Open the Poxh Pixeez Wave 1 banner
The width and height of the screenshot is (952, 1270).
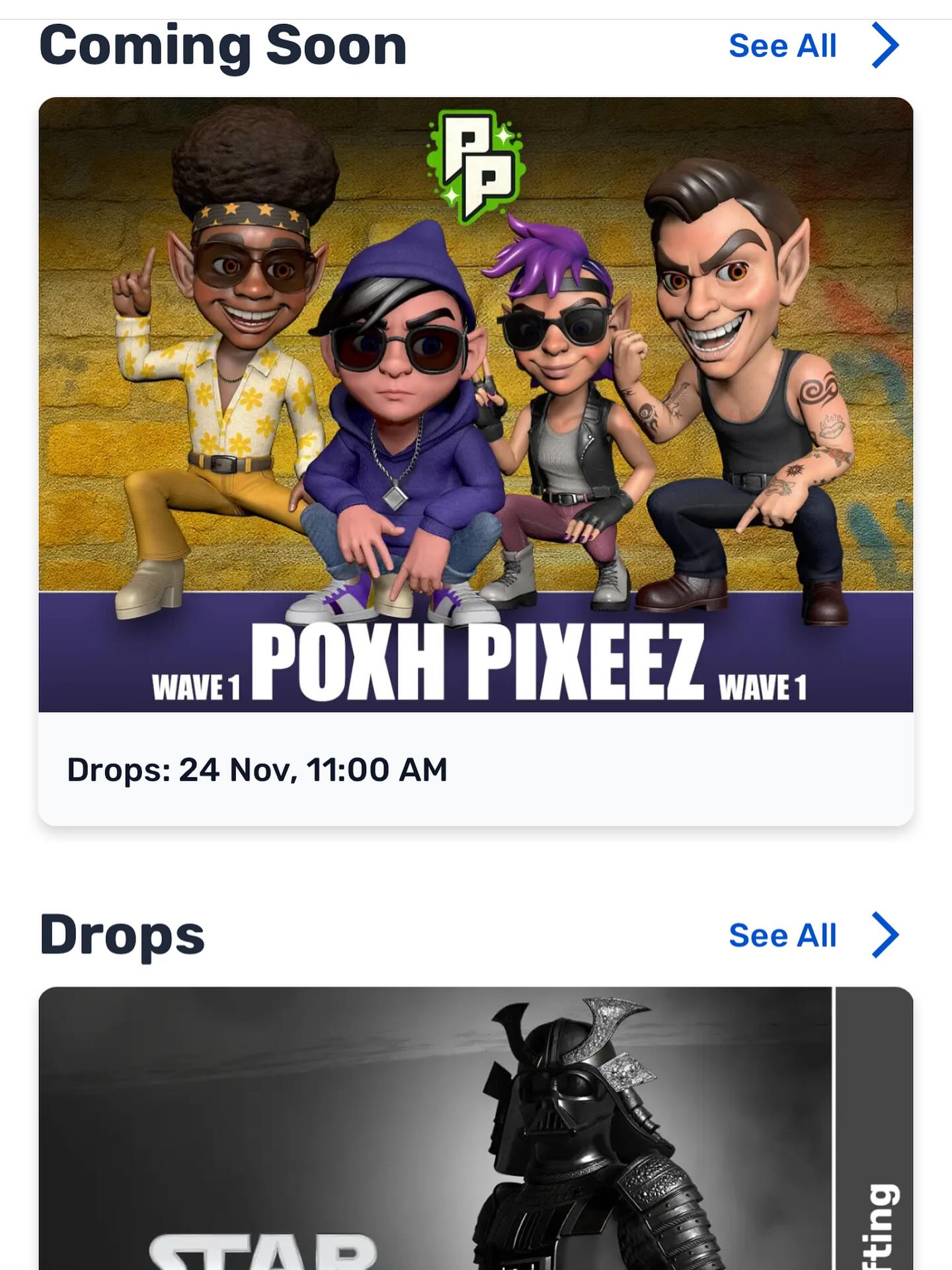click(x=476, y=405)
